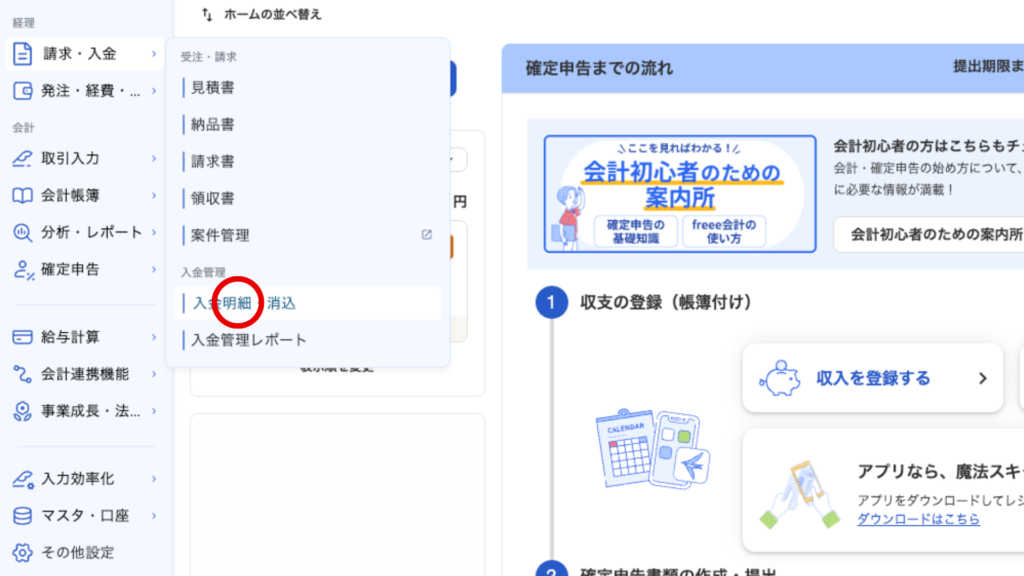Click the 発注・経費 wallet icon
1024x576 pixels.
point(22,91)
